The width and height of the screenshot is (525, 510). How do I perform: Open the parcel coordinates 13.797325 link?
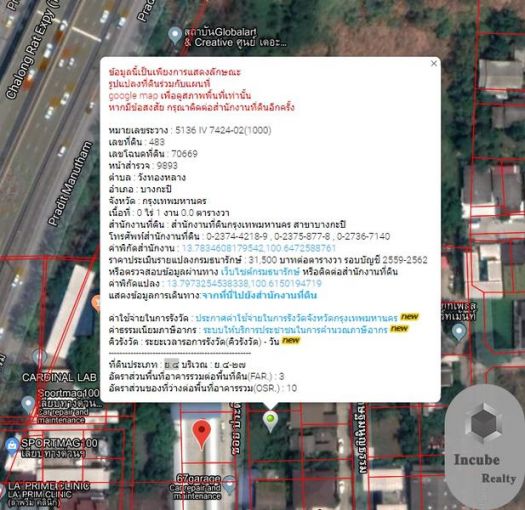pos(244,283)
